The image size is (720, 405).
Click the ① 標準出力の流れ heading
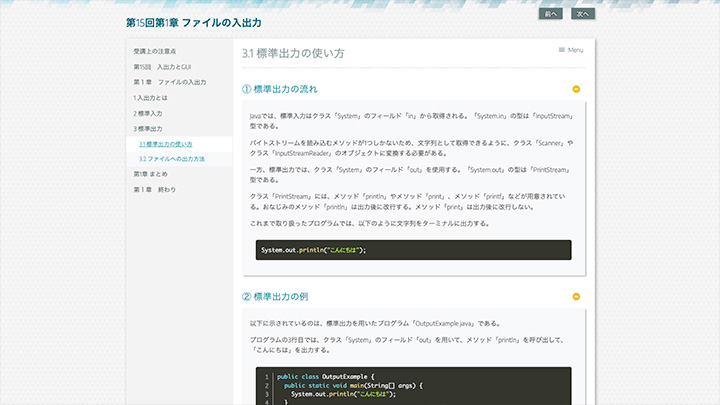pos(280,89)
